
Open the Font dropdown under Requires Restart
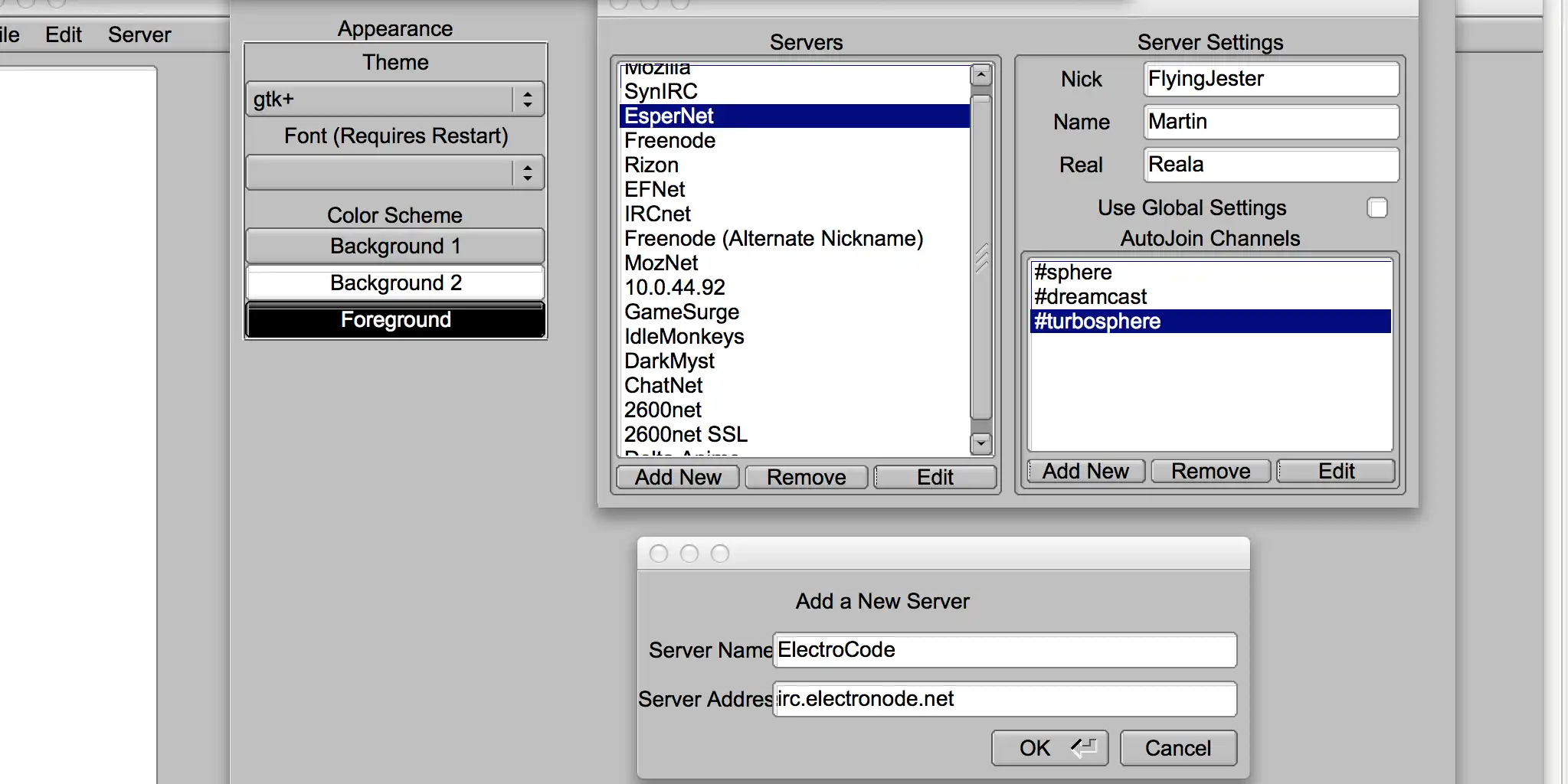[x=395, y=172]
